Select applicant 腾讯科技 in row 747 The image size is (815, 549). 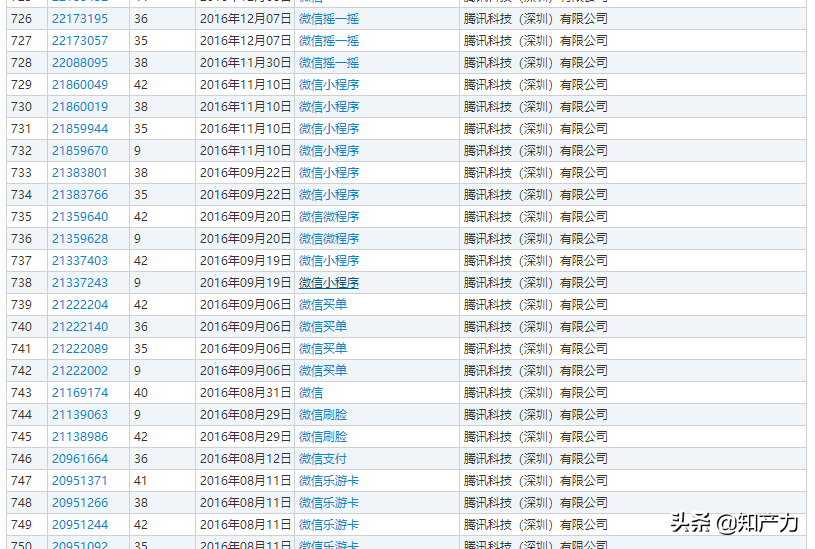(x=535, y=481)
